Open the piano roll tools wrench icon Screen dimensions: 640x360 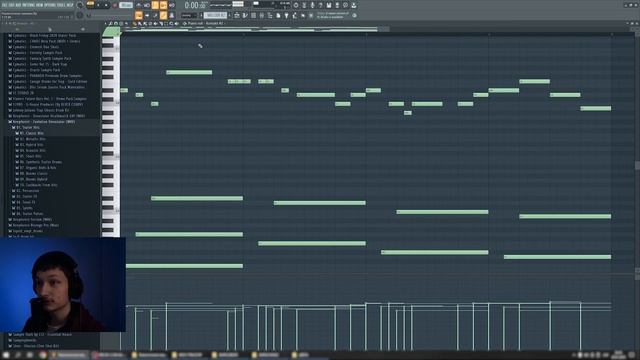110,23
